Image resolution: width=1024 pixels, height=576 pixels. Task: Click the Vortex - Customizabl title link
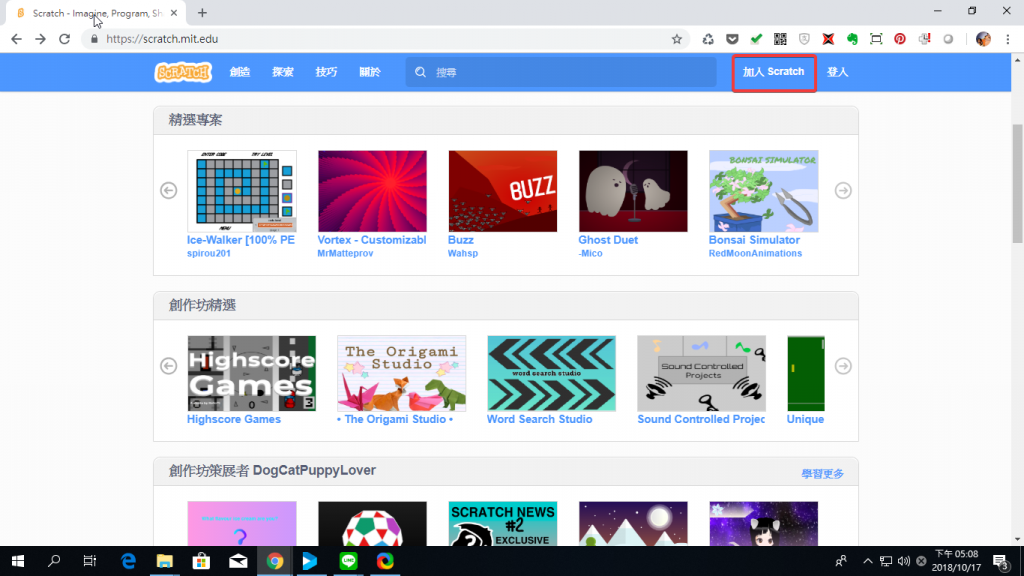click(372, 240)
